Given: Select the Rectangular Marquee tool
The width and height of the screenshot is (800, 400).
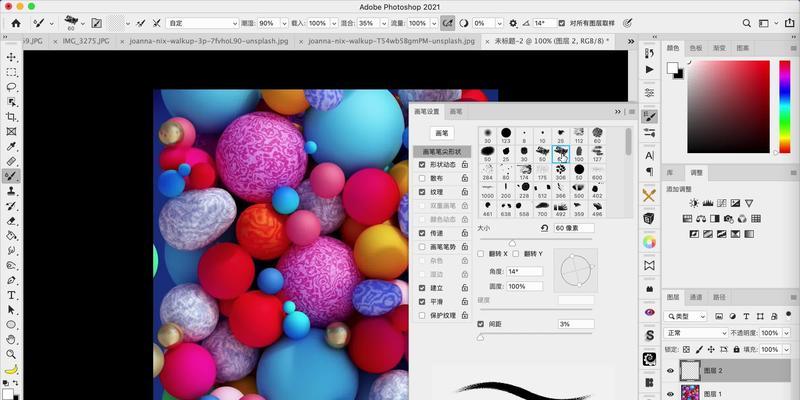Looking at the screenshot, I should point(11,72).
